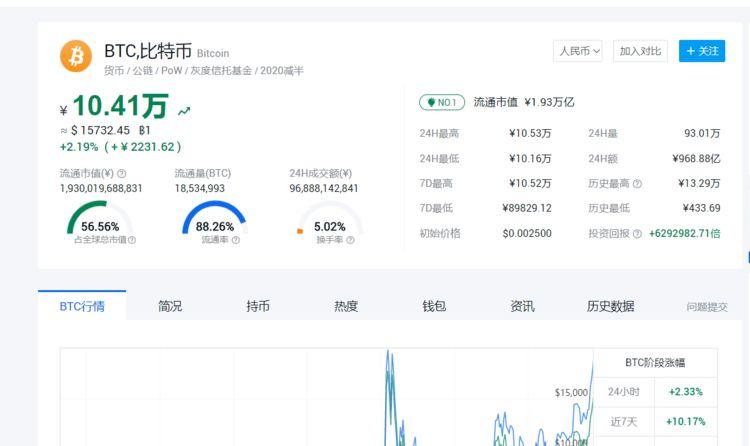Click the 5.02% turnover rate gauge
The height and width of the screenshot is (446, 750).
pos(330,218)
